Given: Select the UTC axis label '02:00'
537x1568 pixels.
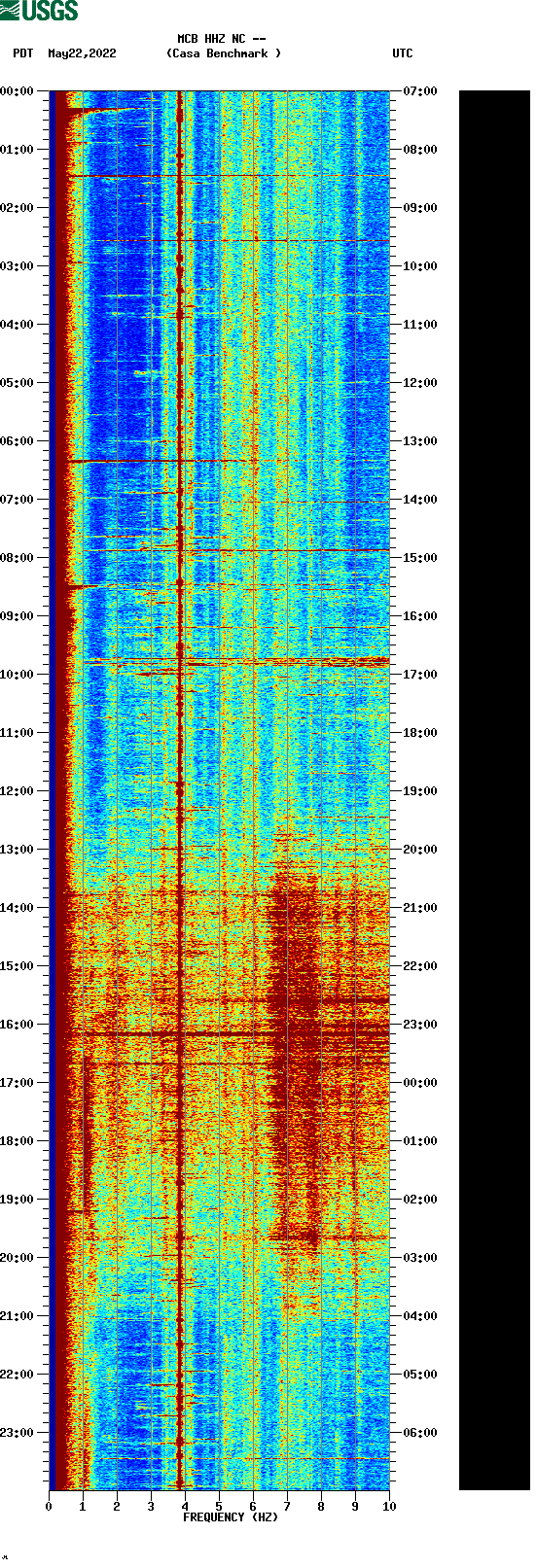Looking at the screenshot, I should point(420,1200).
